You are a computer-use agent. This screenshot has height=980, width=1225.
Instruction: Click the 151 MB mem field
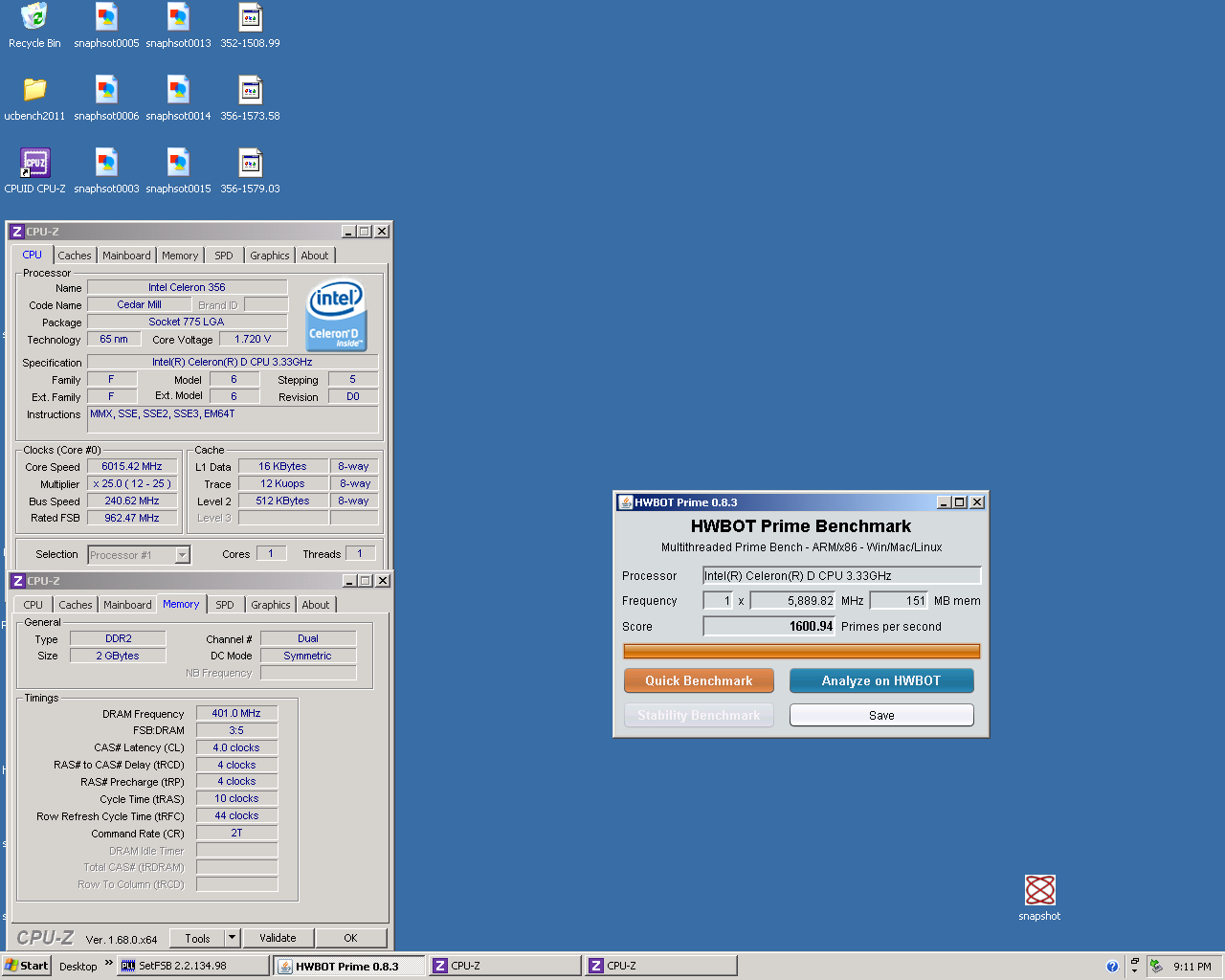(x=899, y=601)
